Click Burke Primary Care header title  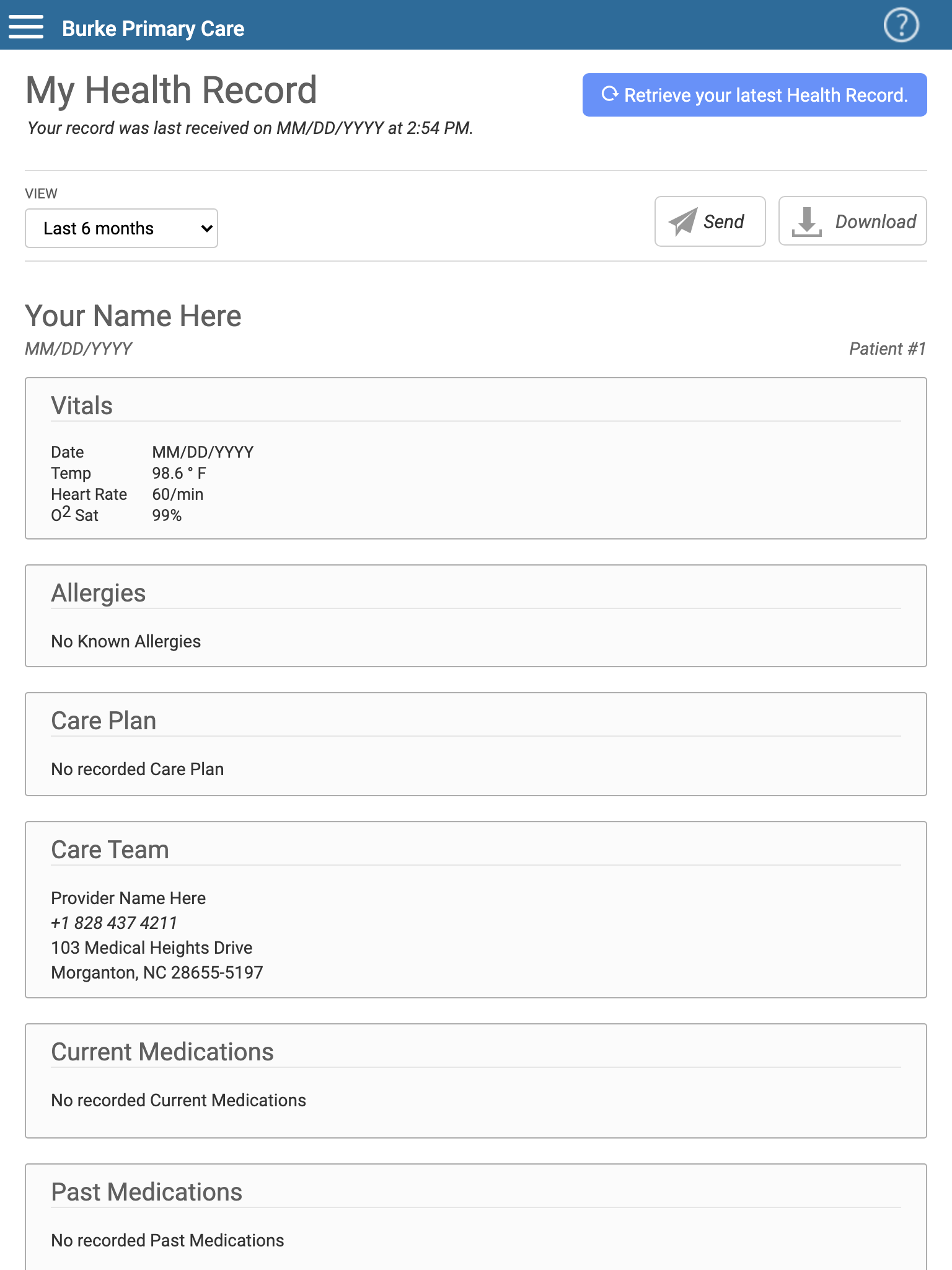pyautogui.click(x=153, y=29)
